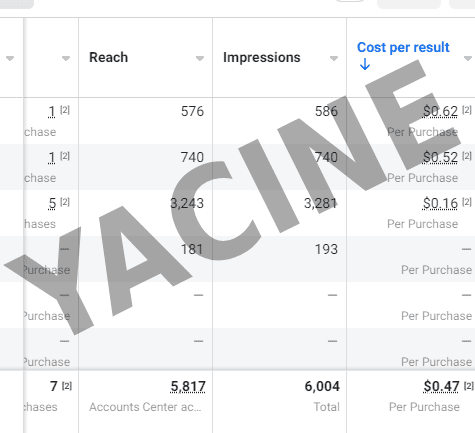Open the results column dropdown arrow
Screen dimensions: 475x433
66,59
